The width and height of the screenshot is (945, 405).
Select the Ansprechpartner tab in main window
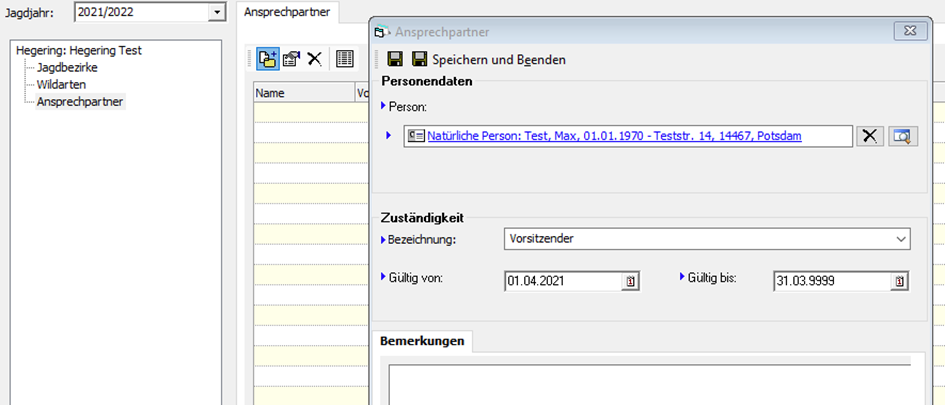(x=290, y=13)
